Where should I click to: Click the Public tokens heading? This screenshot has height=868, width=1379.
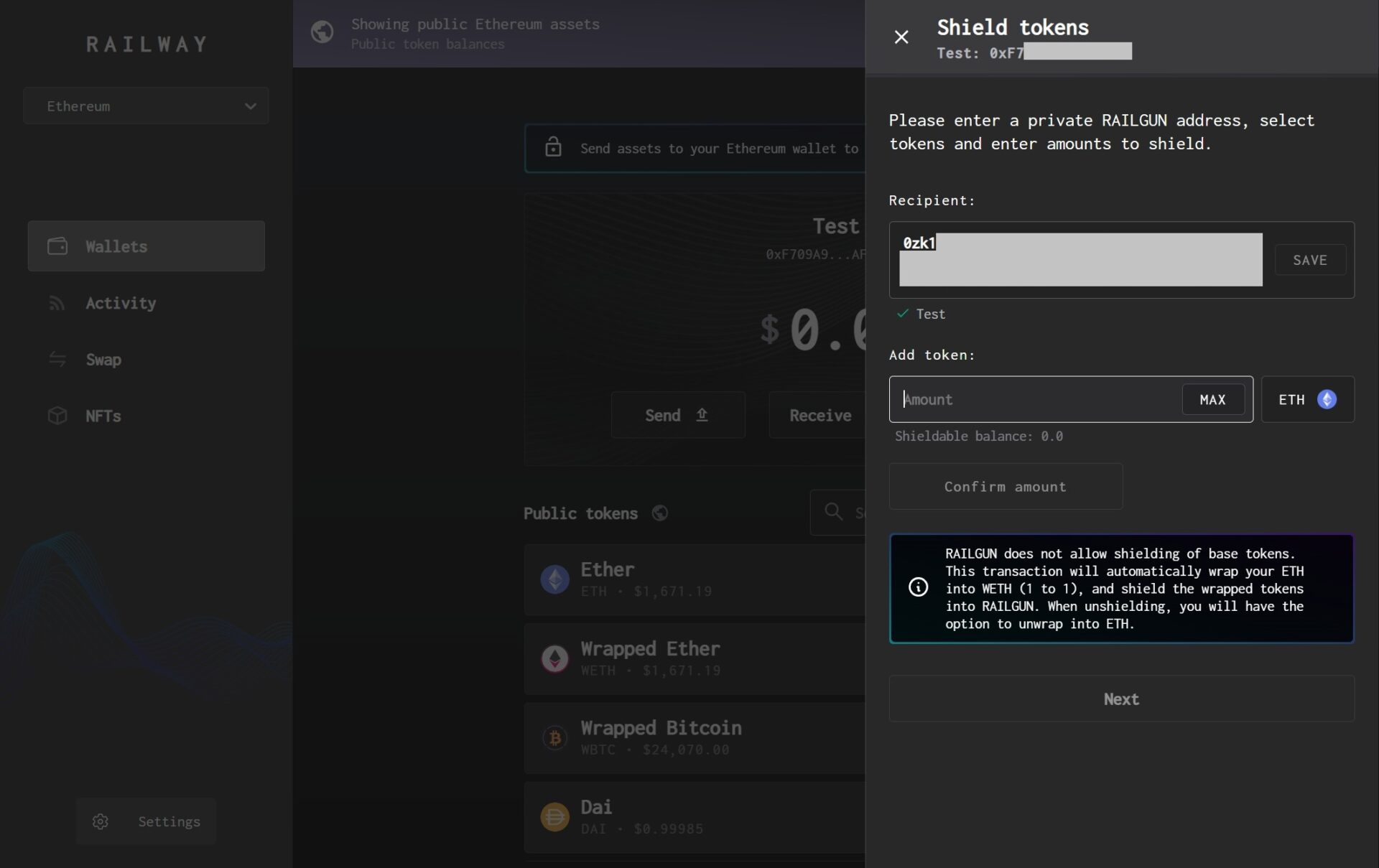tap(580, 513)
